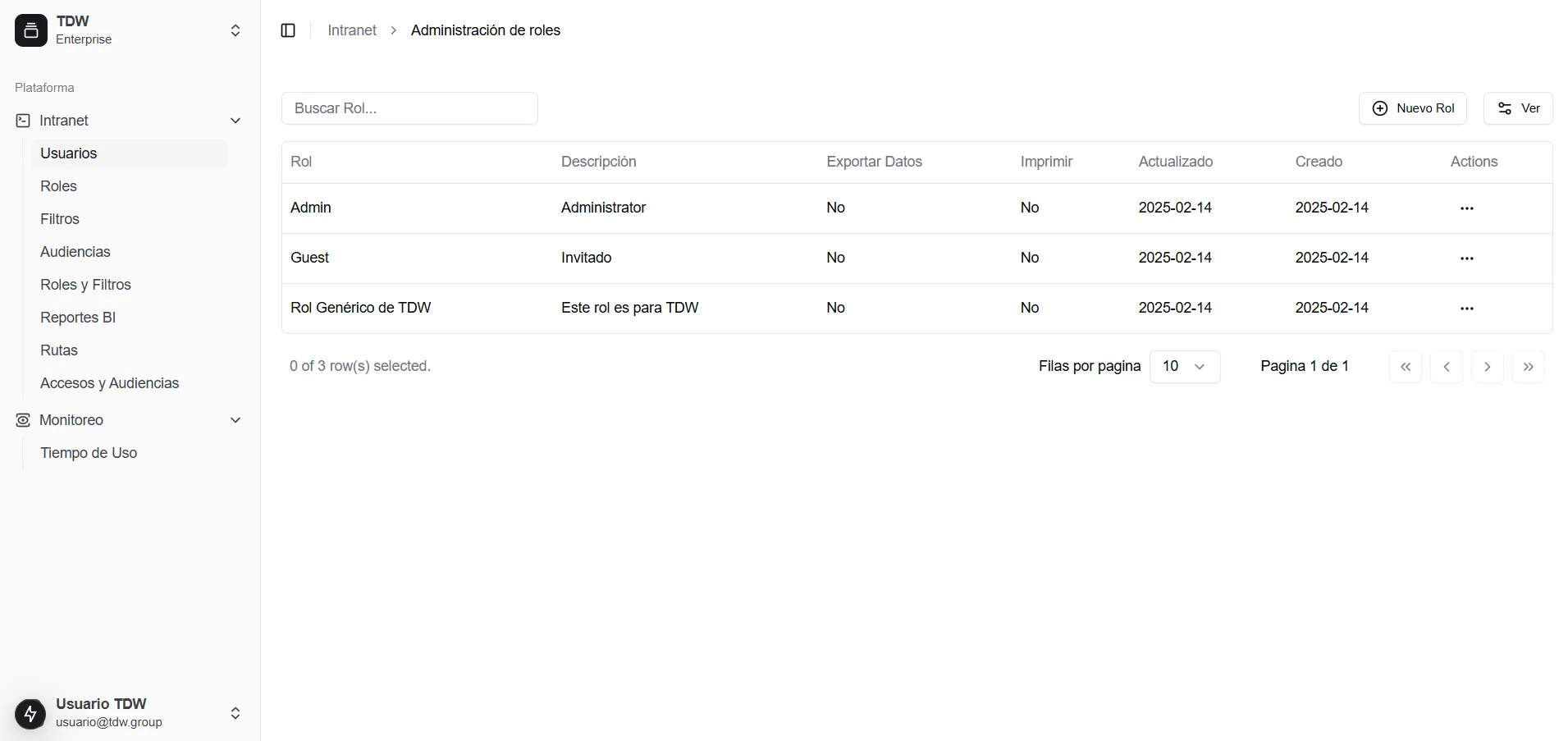Open actions menu for Admin row

pos(1467,208)
